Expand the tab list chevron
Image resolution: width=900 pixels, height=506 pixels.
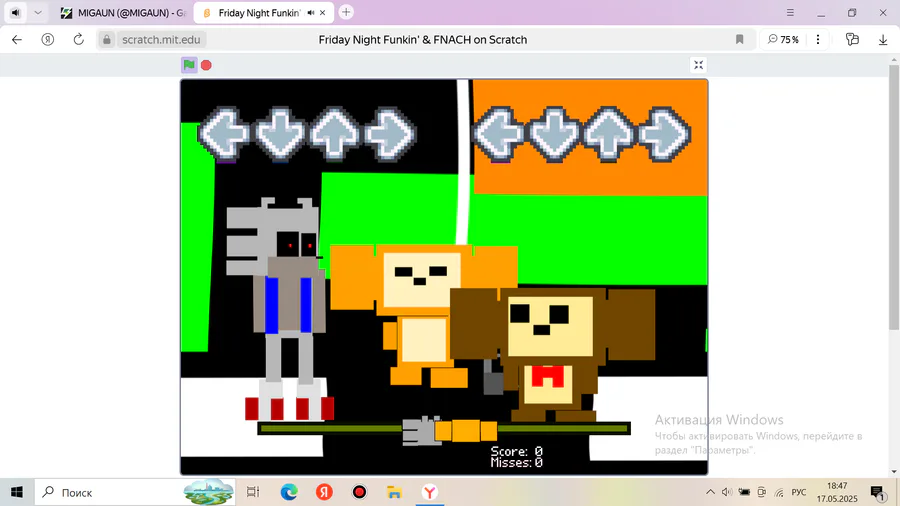coord(38,13)
